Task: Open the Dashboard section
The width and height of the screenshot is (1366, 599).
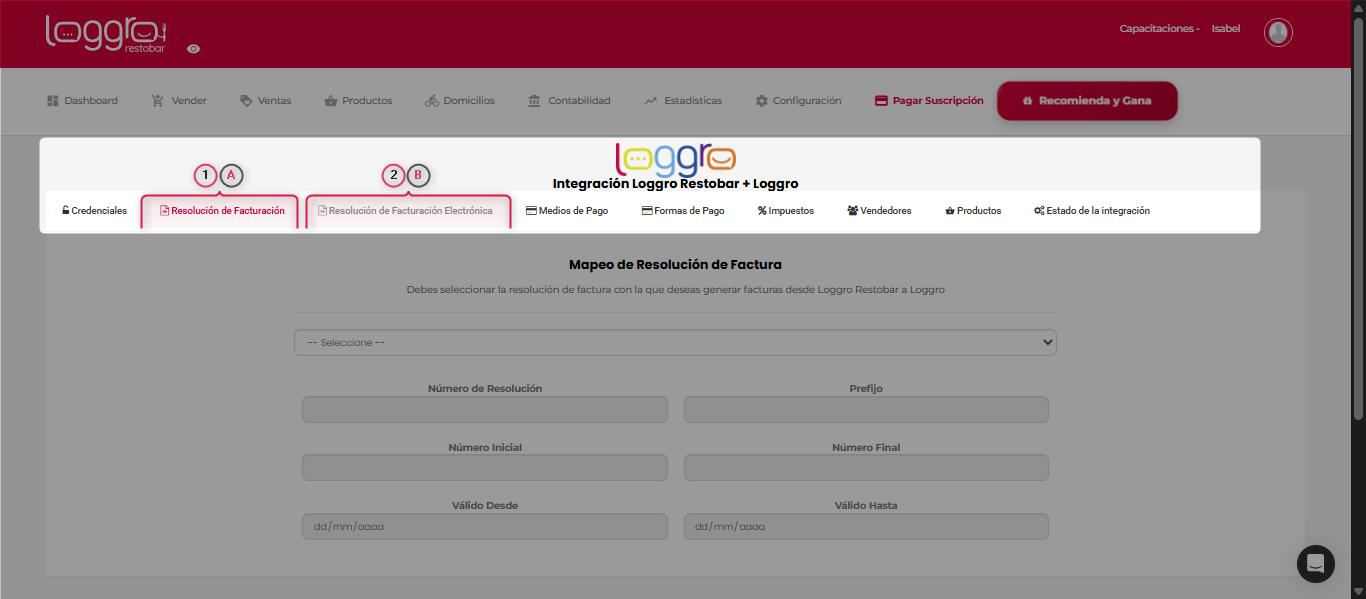Action: (82, 101)
